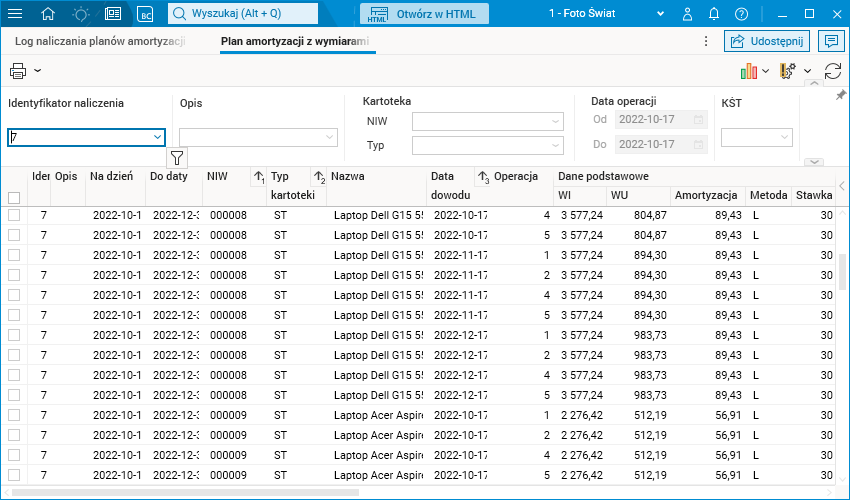The width and height of the screenshot is (850, 500).
Task: Click the Udostępnij button
Action: pos(766,41)
